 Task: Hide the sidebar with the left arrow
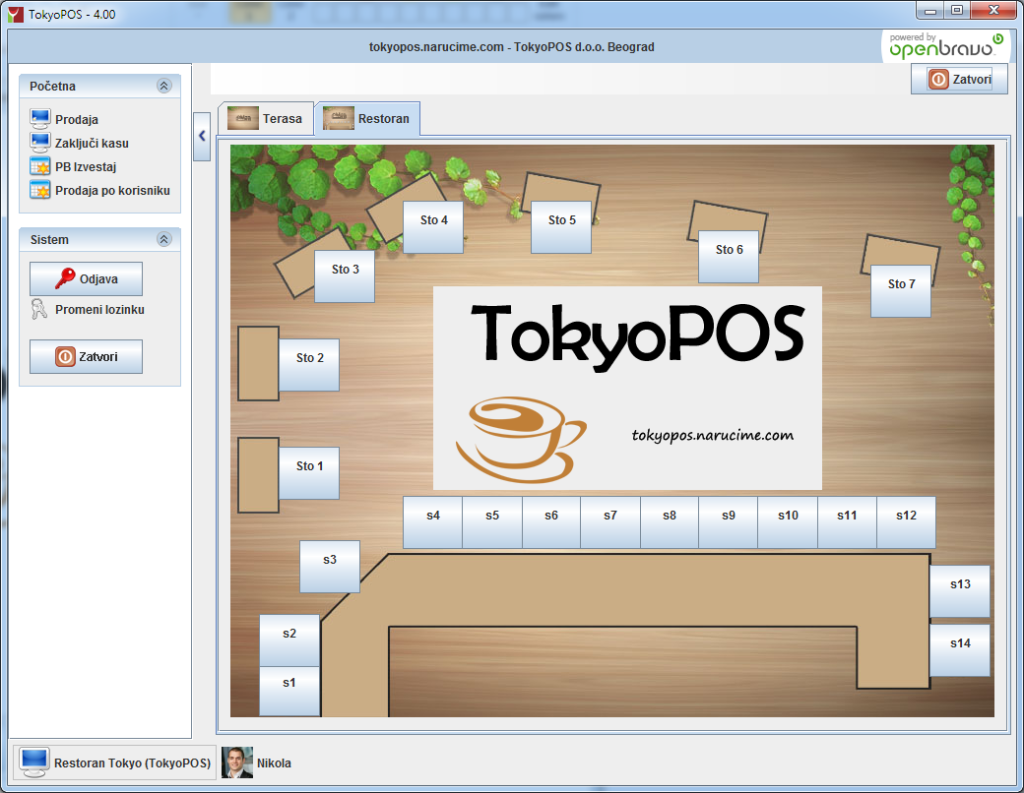[x=202, y=136]
